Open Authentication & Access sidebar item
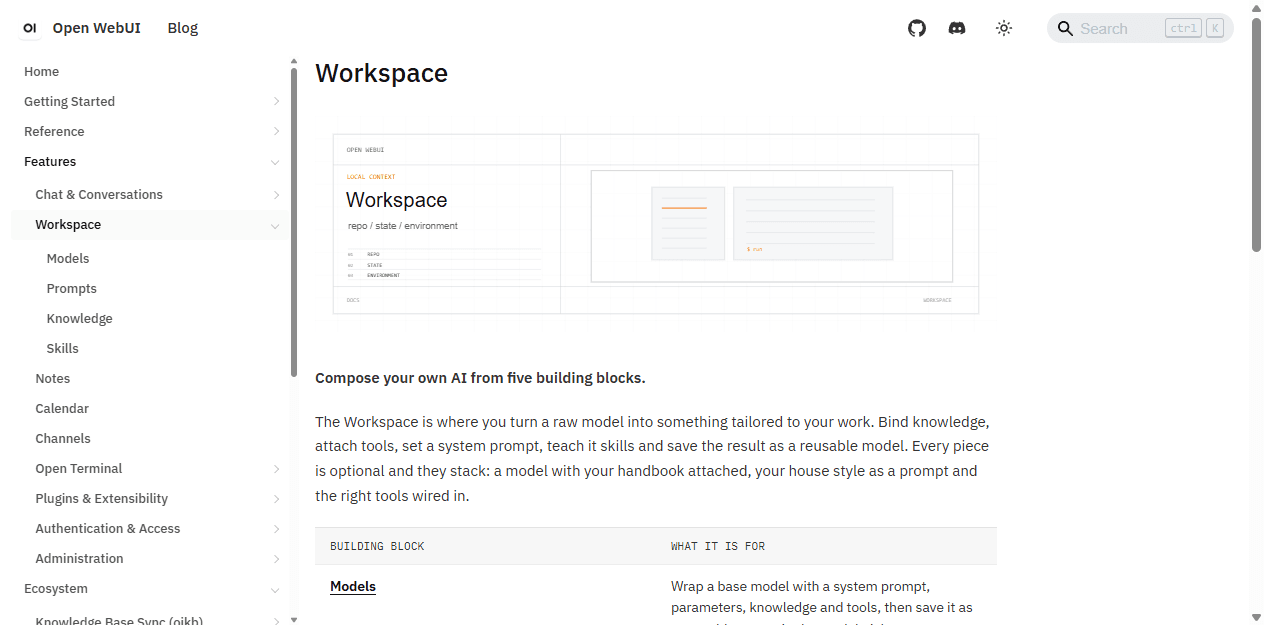The width and height of the screenshot is (1264, 625). pyautogui.click(x=108, y=529)
